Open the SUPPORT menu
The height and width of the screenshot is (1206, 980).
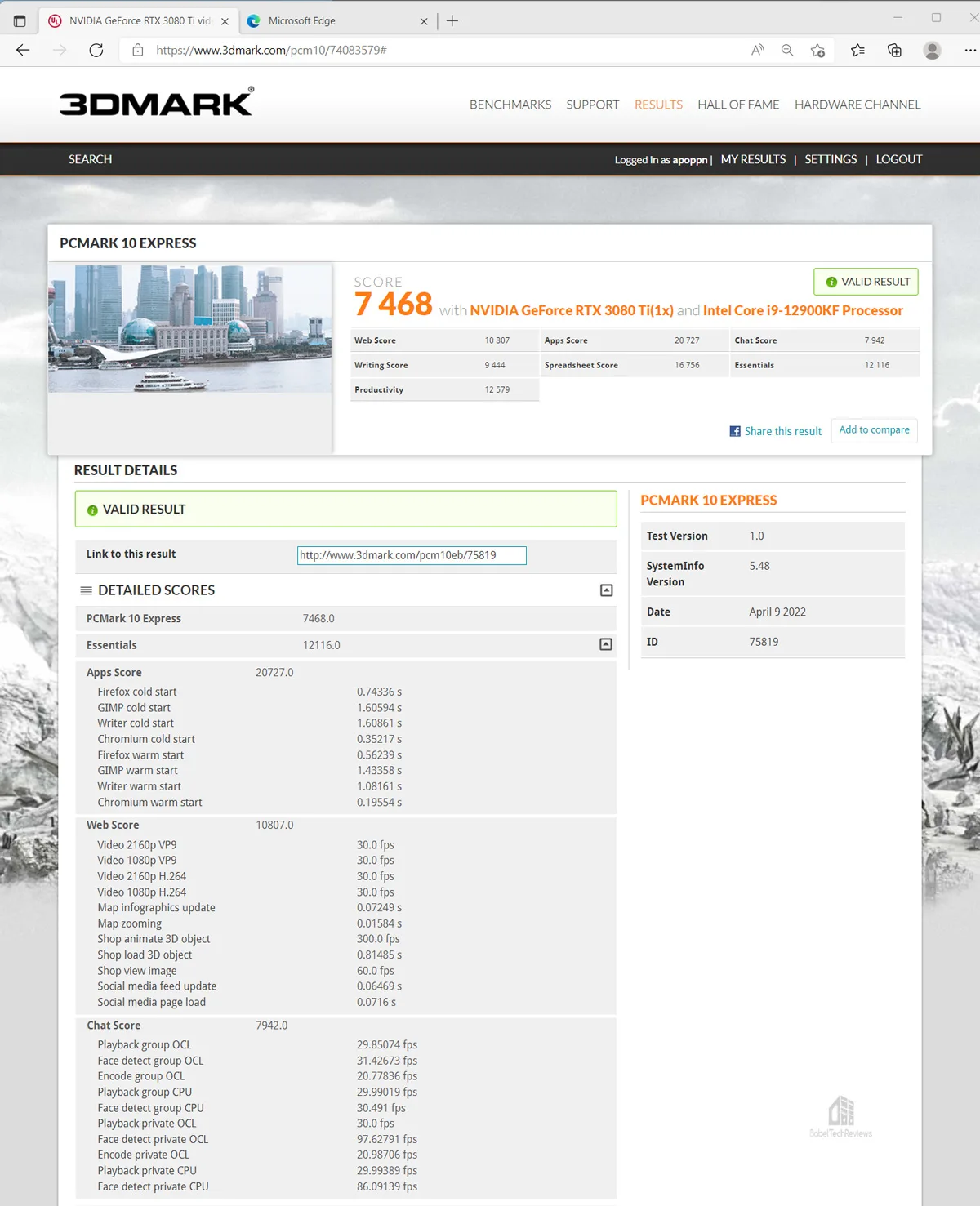point(593,105)
